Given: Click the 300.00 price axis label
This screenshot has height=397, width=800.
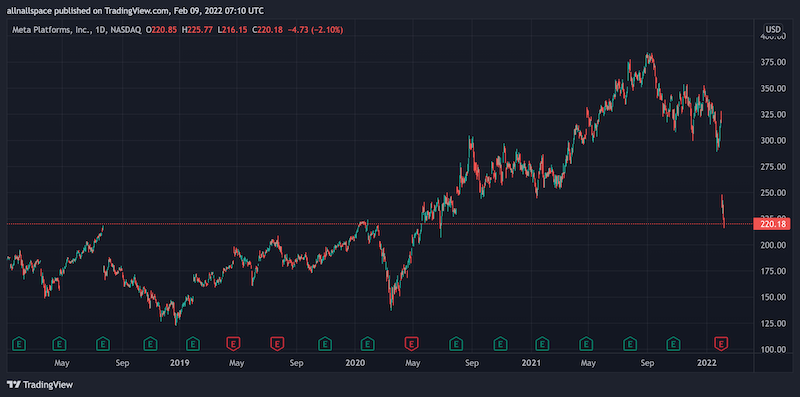Looking at the screenshot, I should (x=772, y=140).
